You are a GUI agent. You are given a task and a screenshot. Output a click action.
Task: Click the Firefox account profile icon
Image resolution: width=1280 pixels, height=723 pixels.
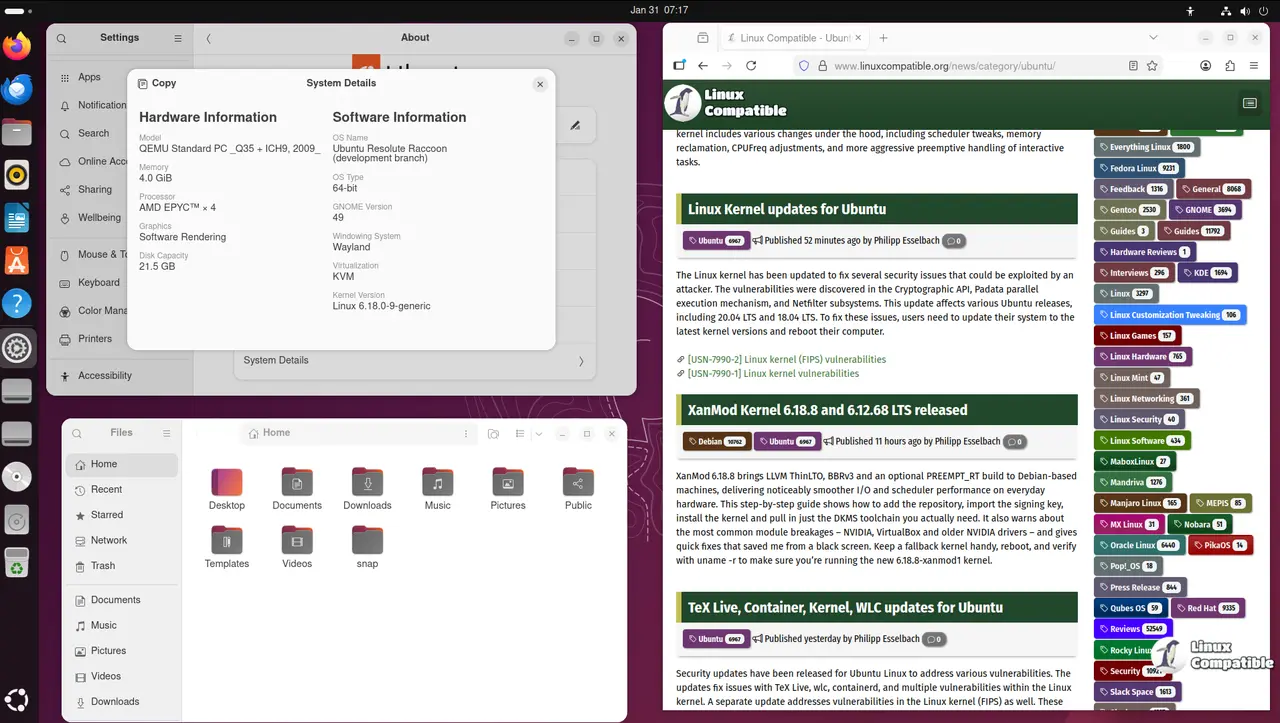[x=1206, y=66]
